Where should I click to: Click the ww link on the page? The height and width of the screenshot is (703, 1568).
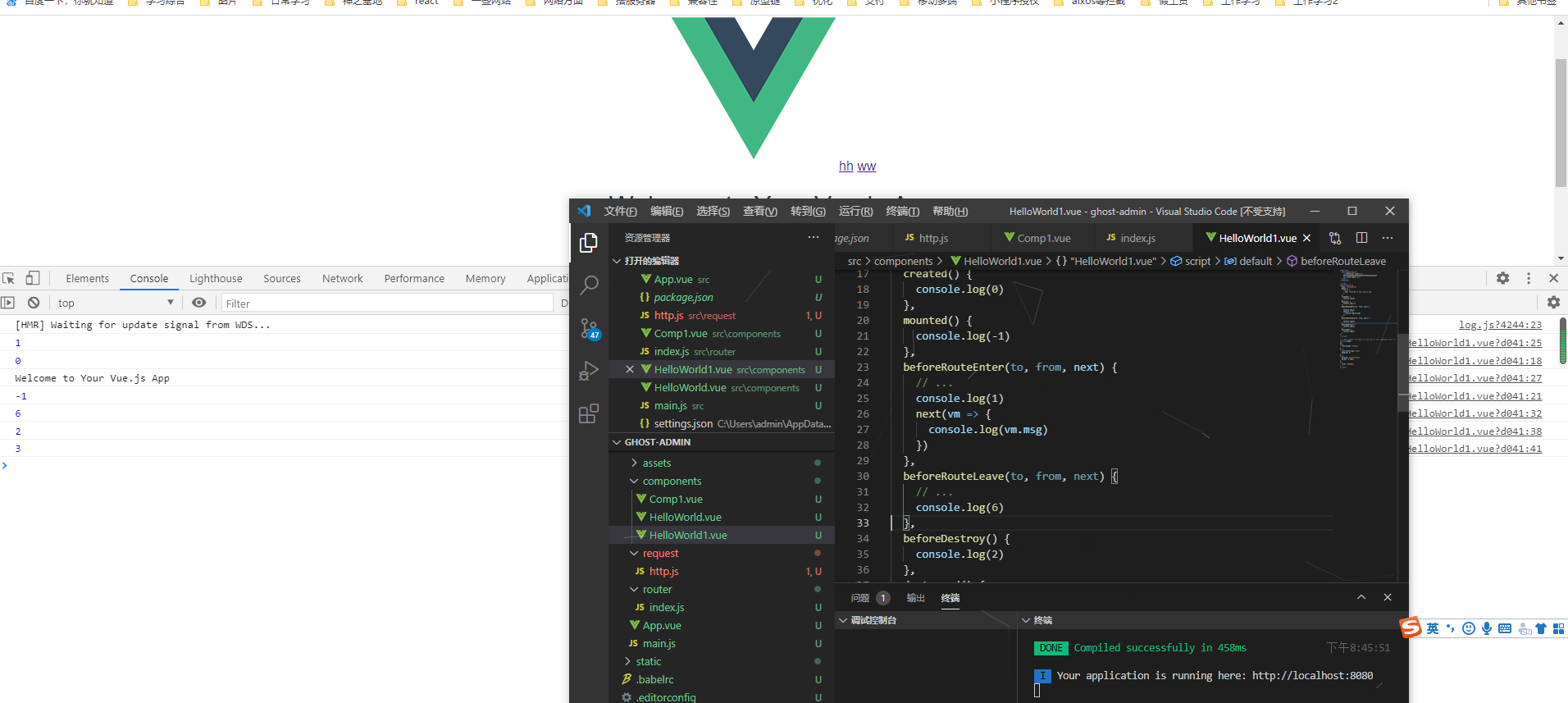click(x=867, y=167)
